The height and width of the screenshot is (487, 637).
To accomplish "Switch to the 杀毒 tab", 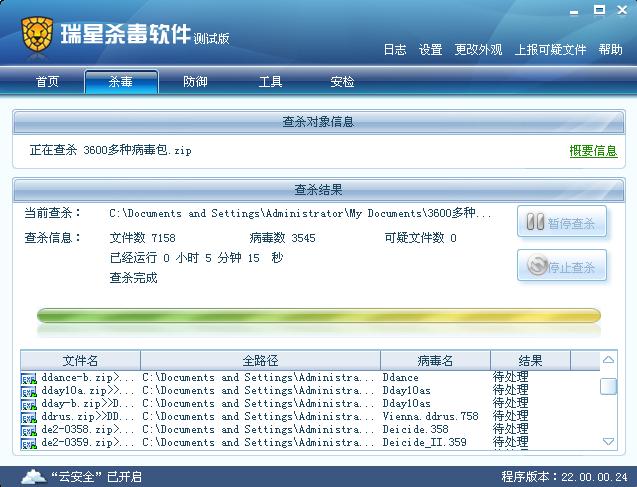I will tap(121, 82).
